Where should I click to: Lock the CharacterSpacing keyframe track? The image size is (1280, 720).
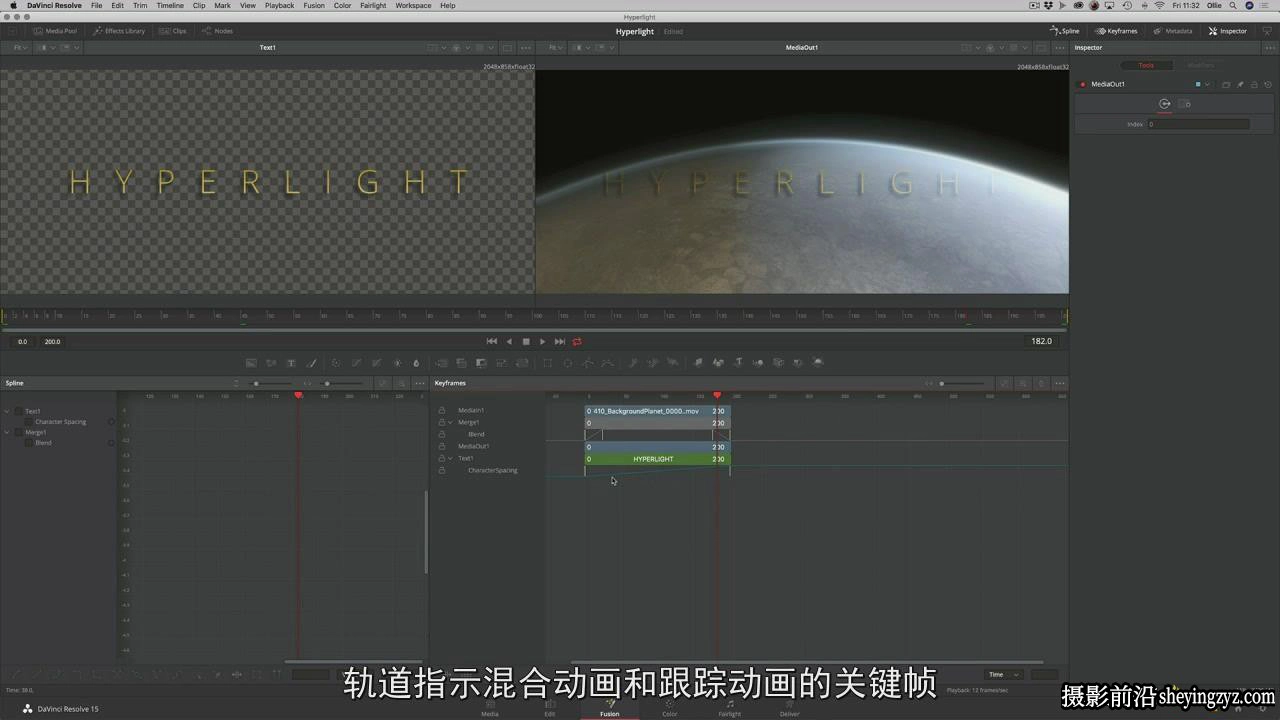[441, 470]
